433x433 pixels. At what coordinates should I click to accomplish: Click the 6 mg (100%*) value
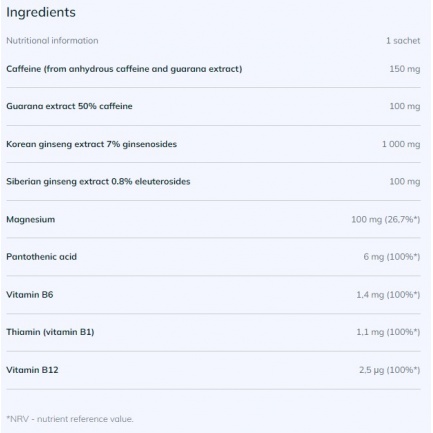(x=392, y=257)
